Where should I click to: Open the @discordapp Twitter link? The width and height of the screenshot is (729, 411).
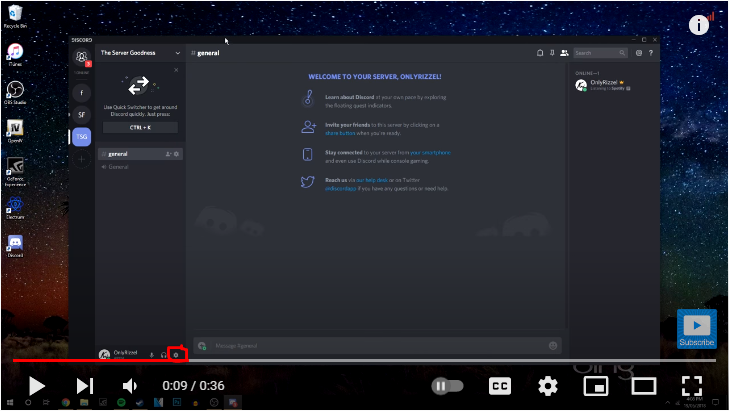pyautogui.click(x=340, y=189)
